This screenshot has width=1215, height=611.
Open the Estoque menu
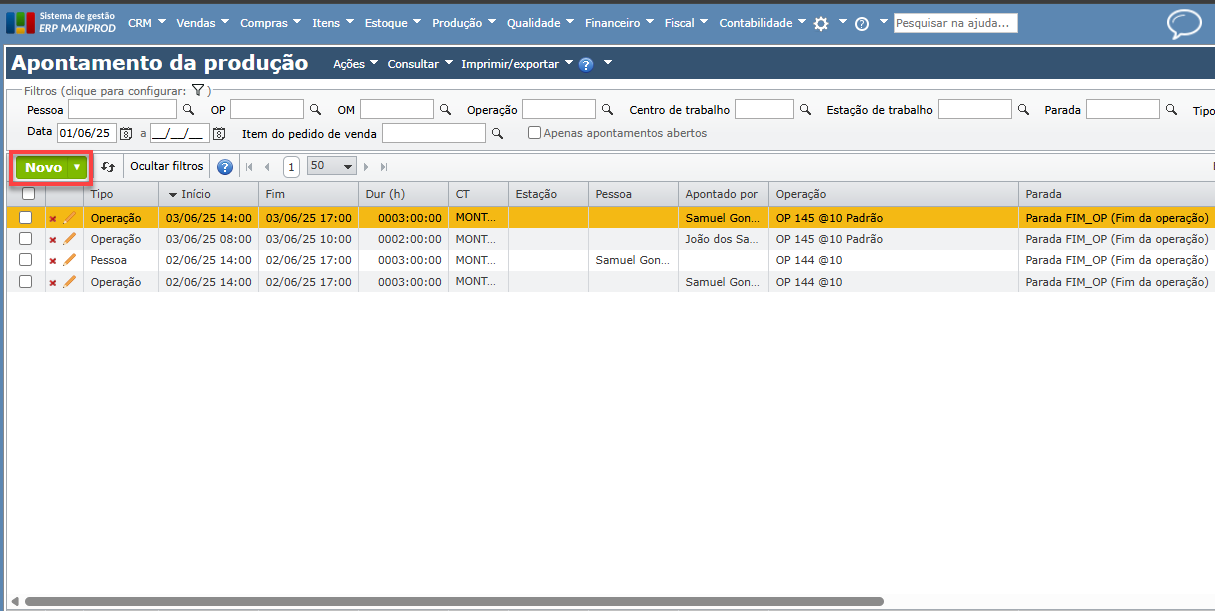392,23
